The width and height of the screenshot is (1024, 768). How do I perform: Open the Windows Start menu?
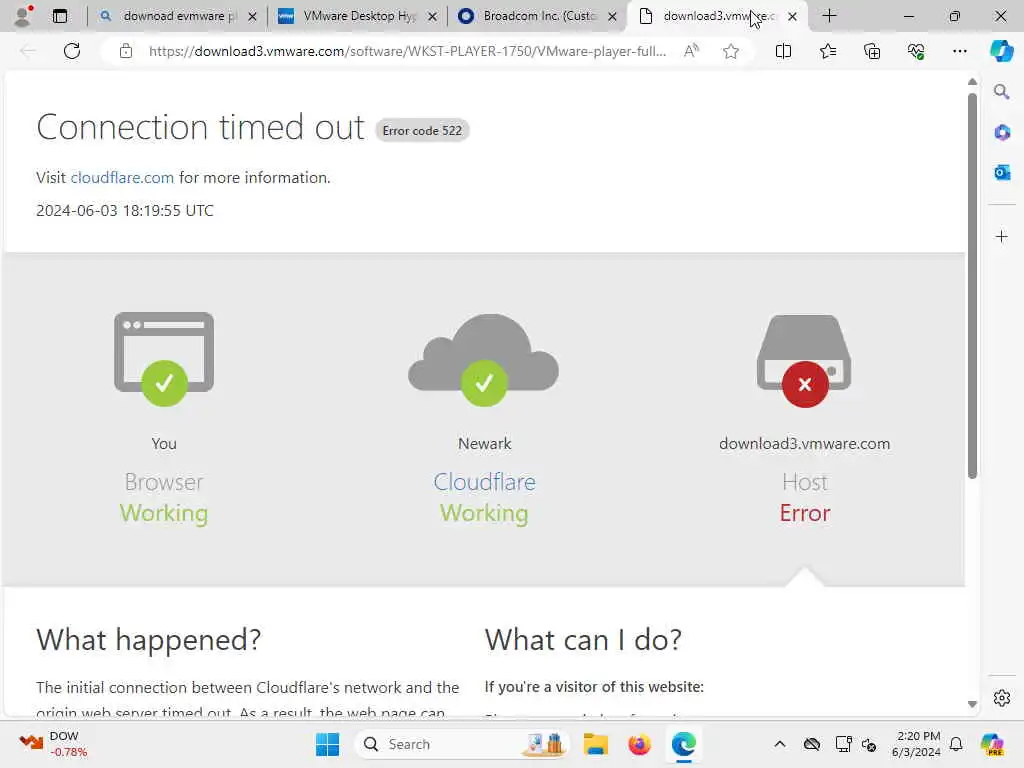pyautogui.click(x=327, y=744)
